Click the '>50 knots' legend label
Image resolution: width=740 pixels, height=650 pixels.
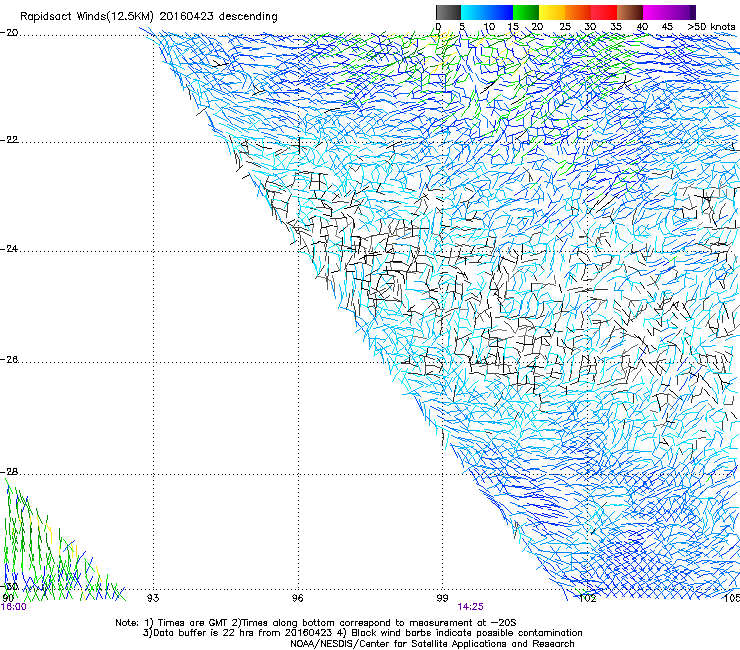[711, 27]
